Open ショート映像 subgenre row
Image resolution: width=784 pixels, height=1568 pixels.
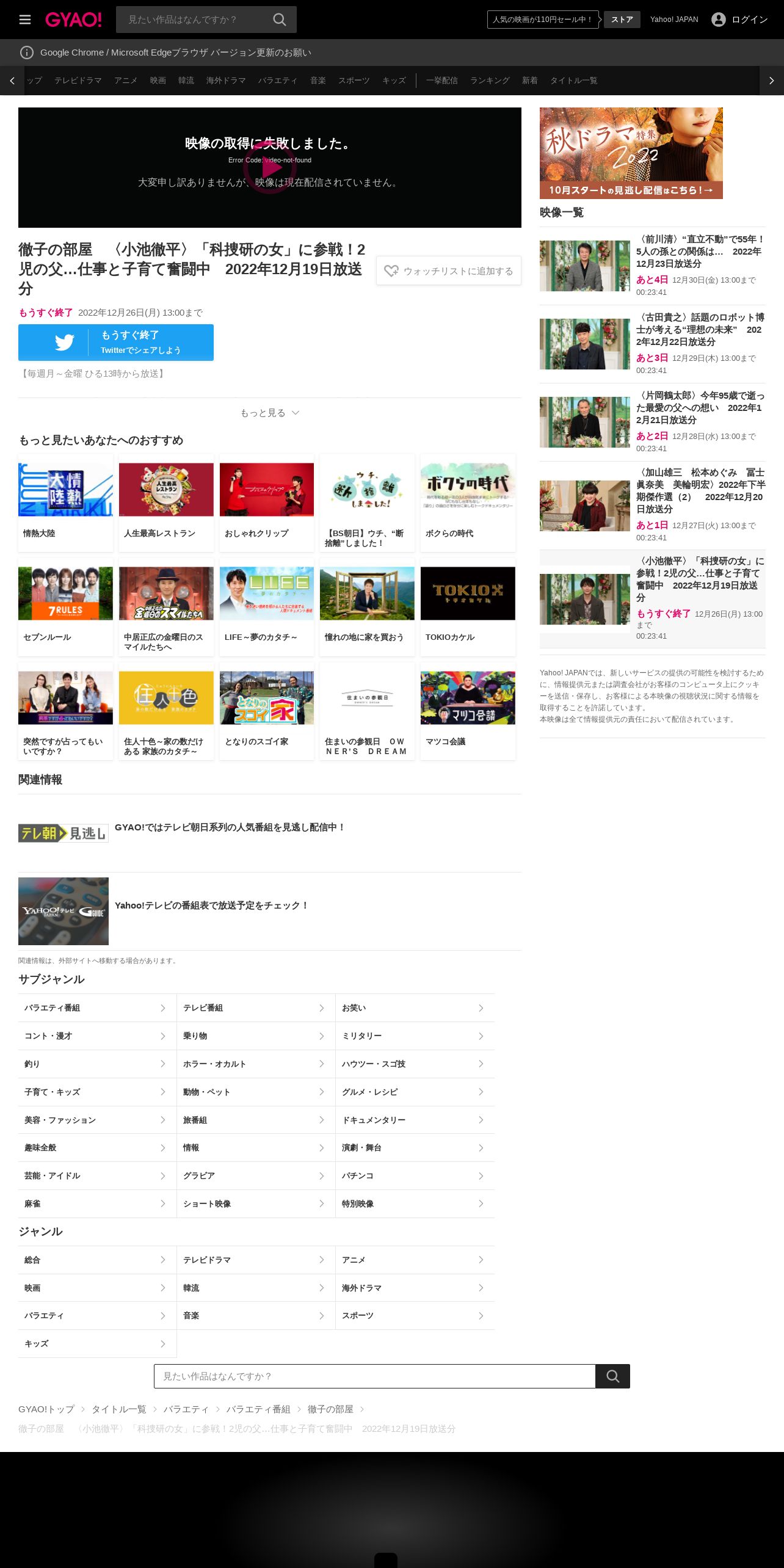(256, 1204)
